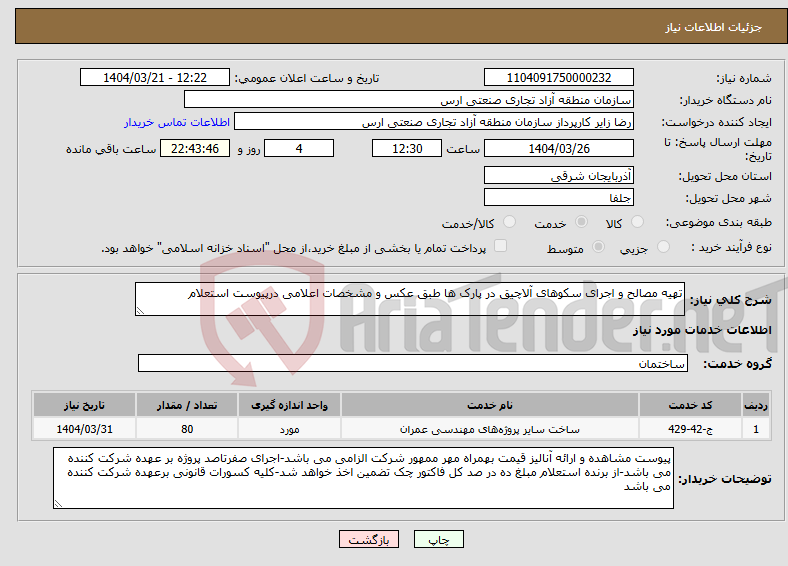Click the buyer organization name field
This screenshot has width=788, height=566.
409,100
